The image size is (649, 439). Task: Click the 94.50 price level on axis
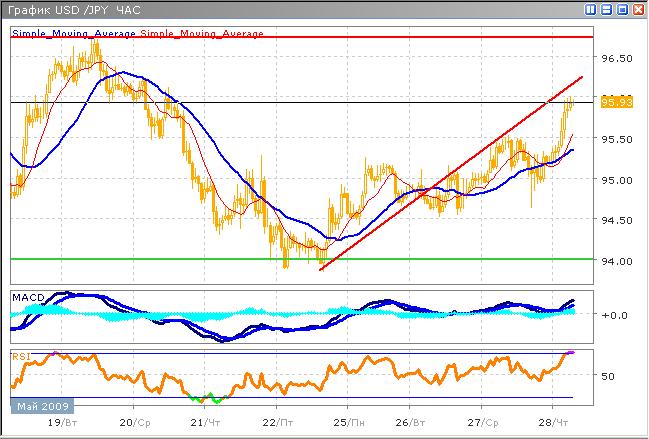[616, 220]
